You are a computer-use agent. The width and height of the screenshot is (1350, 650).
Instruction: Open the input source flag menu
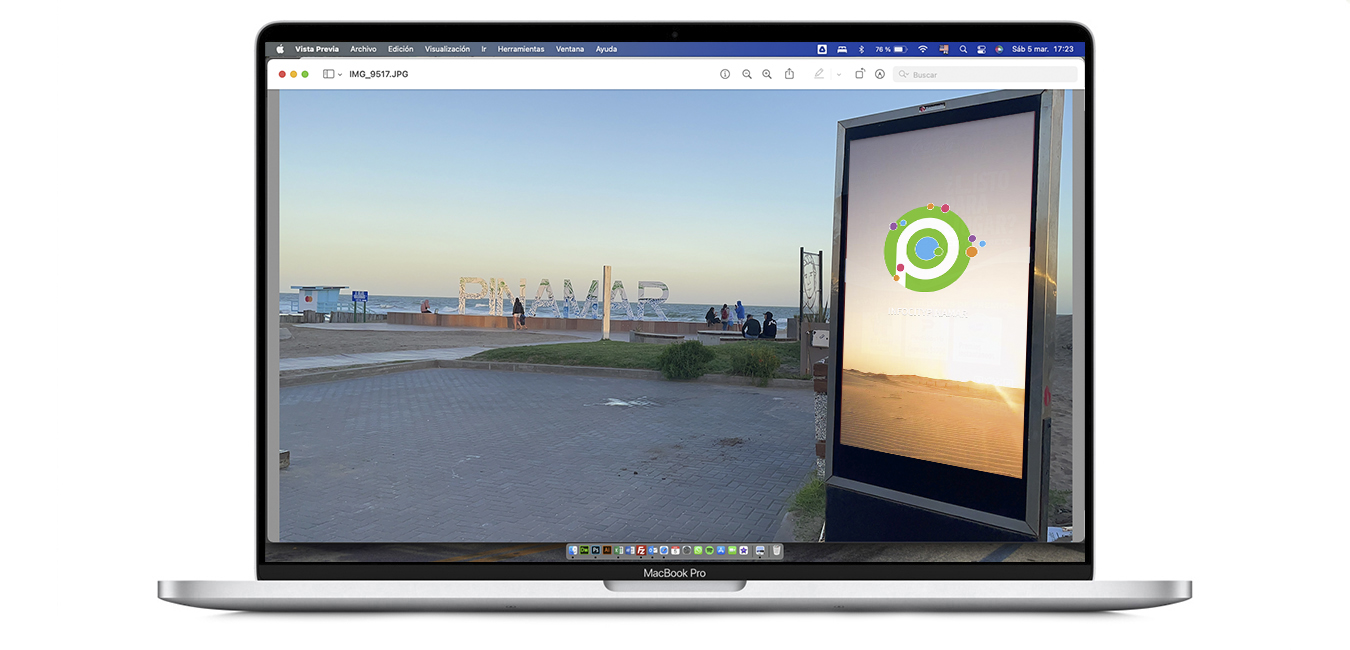[x=943, y=49]
